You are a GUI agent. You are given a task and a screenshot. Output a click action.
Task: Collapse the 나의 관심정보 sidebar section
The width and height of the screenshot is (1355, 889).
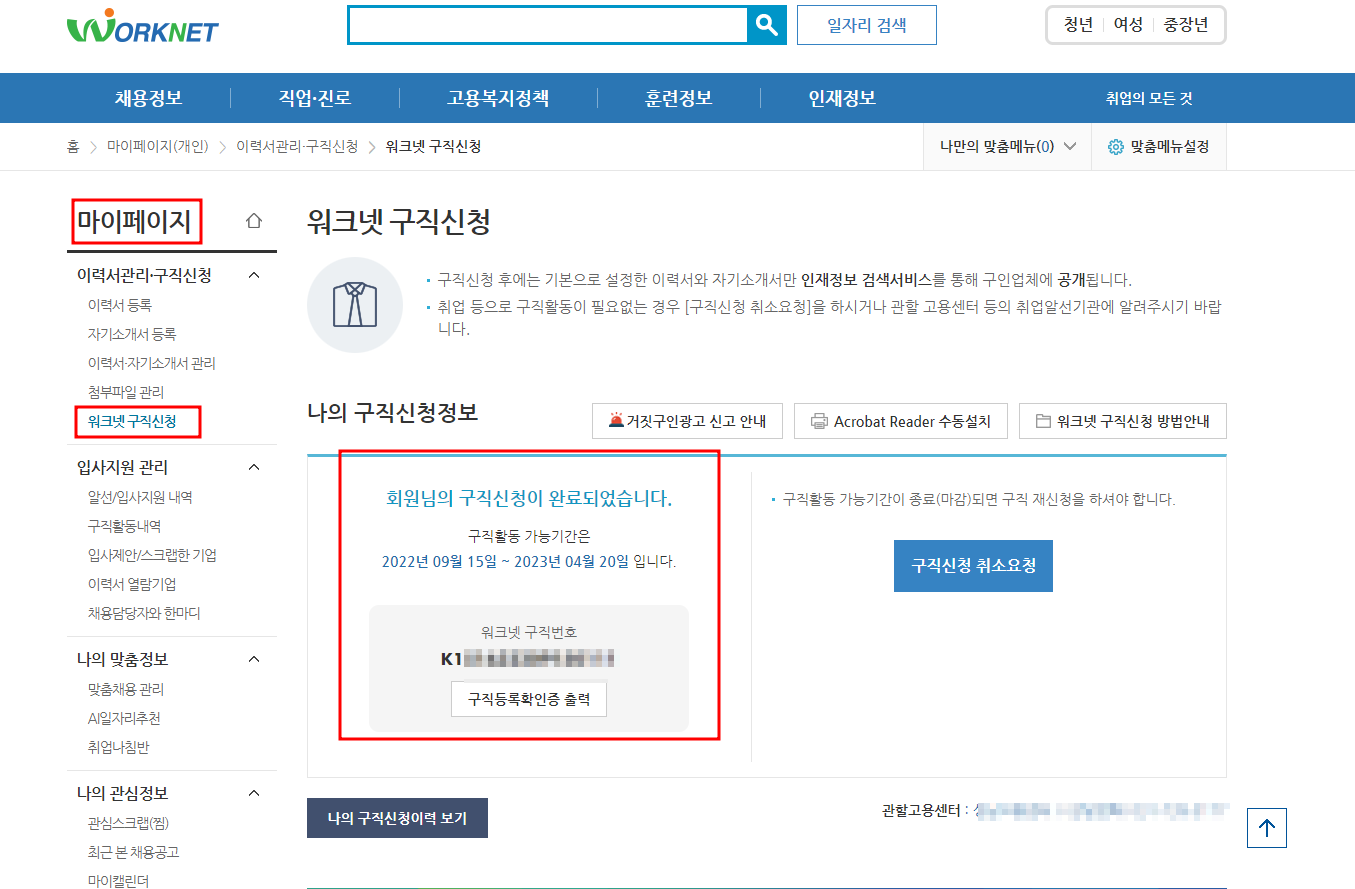coord(254,793)
